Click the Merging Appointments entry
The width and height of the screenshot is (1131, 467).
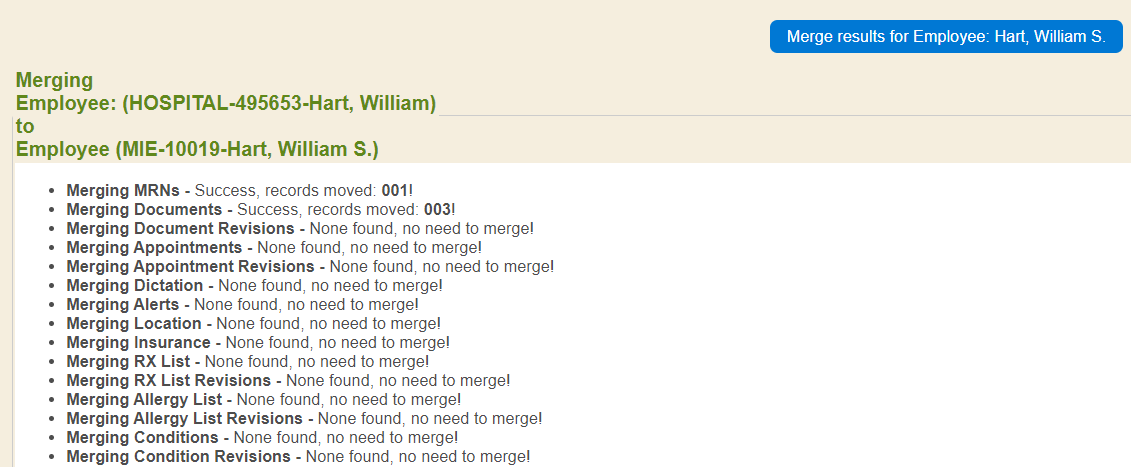(274, 247)
